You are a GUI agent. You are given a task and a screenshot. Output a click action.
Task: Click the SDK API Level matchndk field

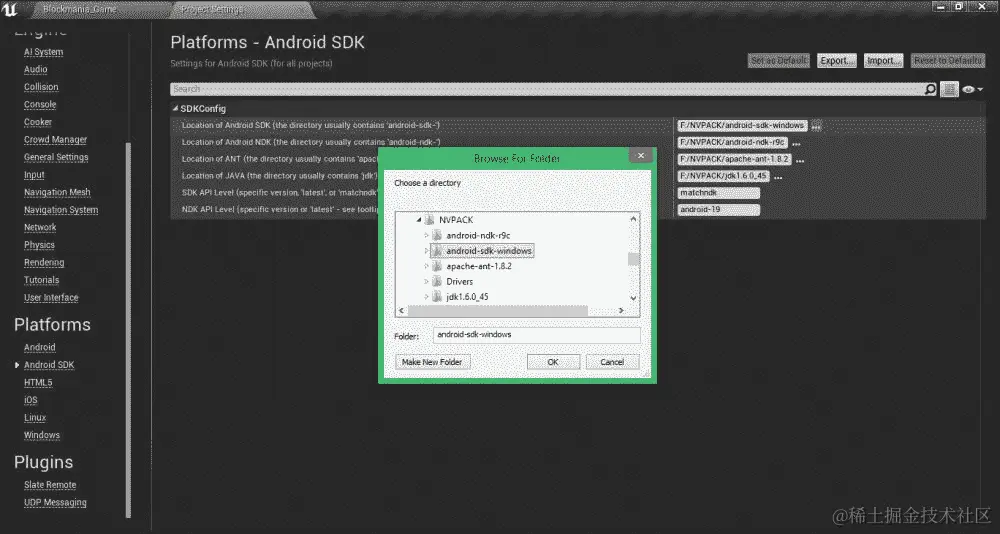pos(719,193)
